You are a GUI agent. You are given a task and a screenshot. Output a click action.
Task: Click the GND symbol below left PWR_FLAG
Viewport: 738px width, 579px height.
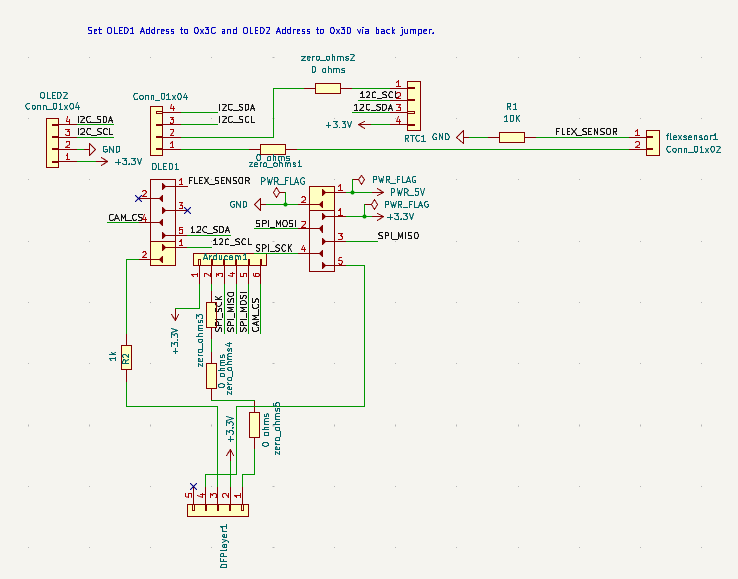coord(258,205)
